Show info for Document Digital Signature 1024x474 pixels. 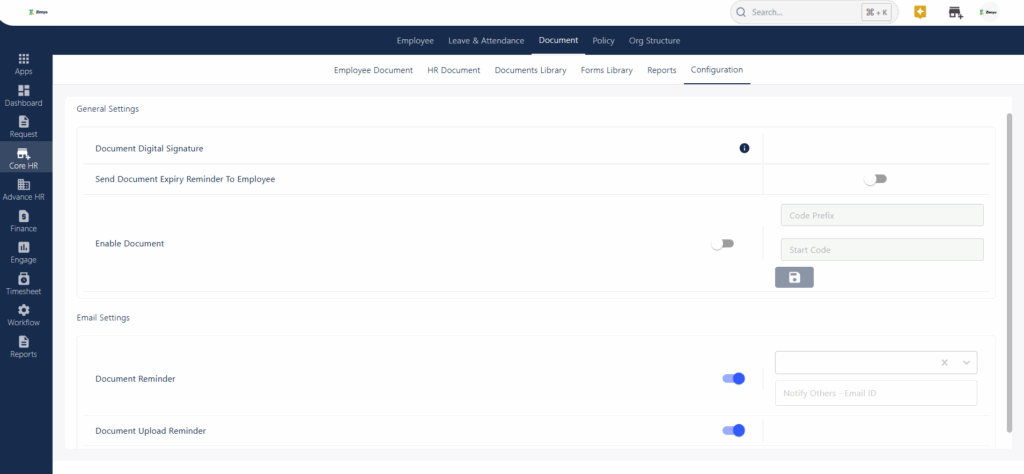[x=744, y=148]
